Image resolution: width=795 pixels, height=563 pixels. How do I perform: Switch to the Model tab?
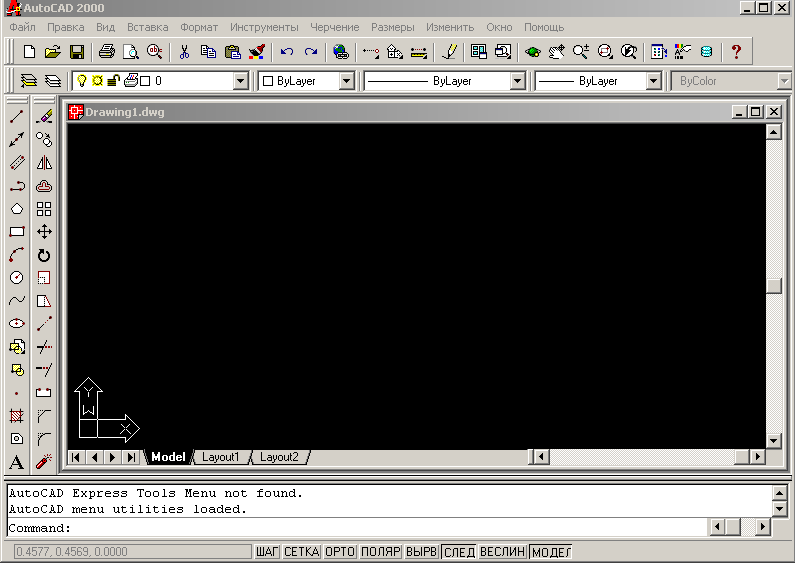click(x=168, y=457)
